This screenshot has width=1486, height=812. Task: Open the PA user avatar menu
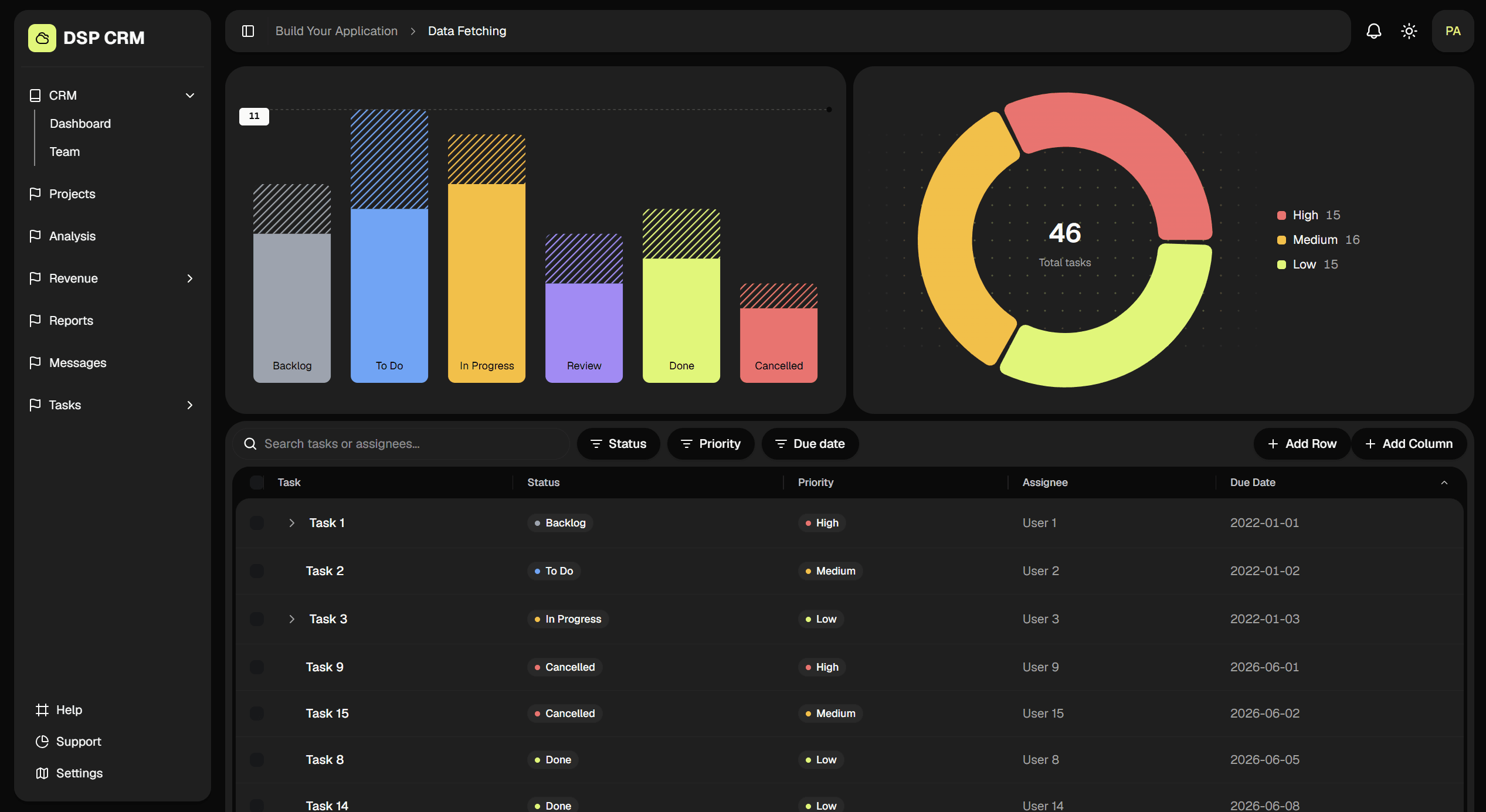point(1453,31)
